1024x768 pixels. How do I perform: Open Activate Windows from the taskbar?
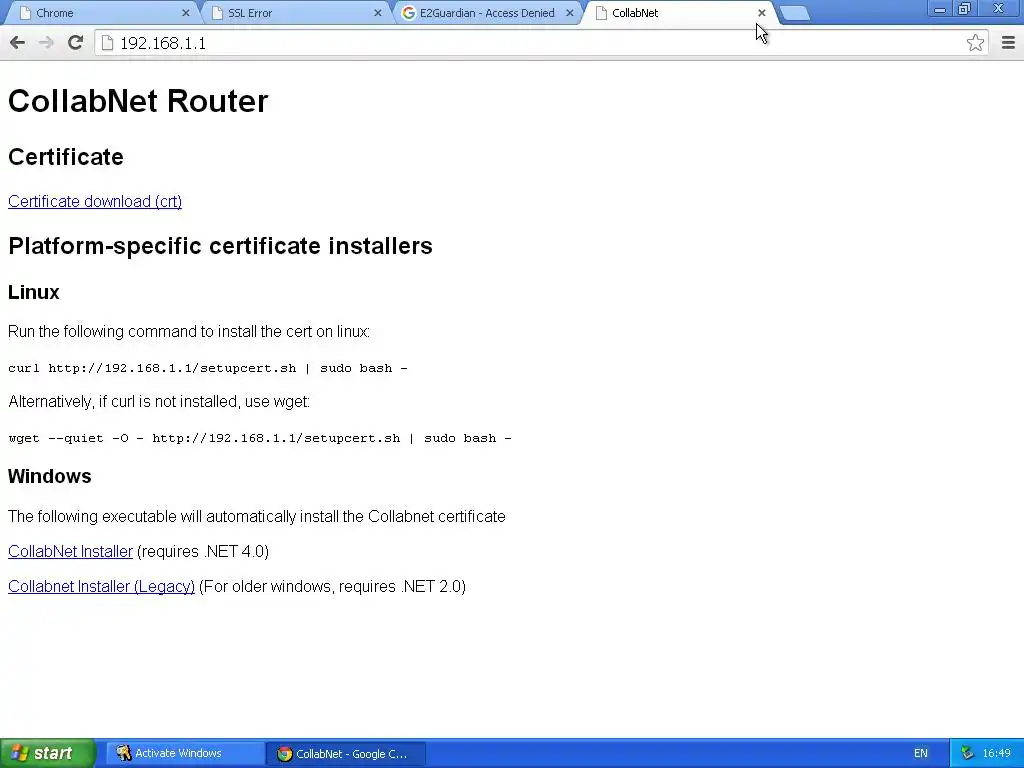click(x=185, y=753)
